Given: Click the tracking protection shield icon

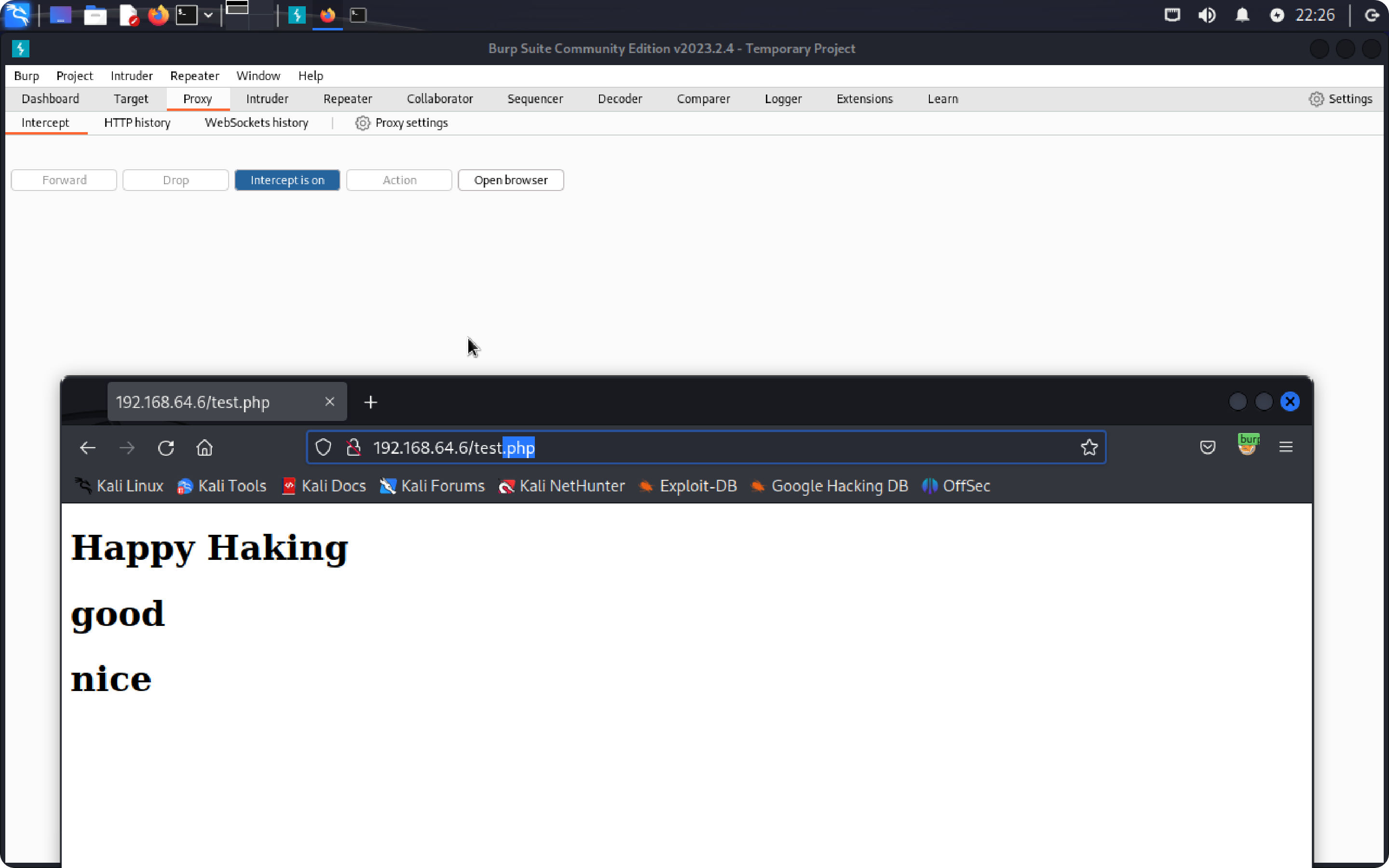Looking at the screenshot, I should pos(323,448).
